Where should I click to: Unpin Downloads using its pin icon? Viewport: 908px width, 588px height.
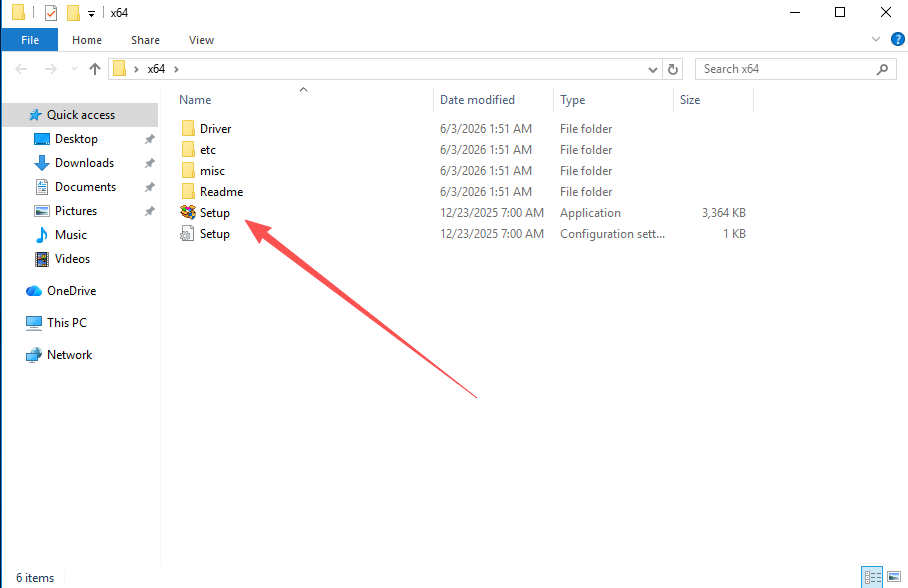[x=149, y=163]
